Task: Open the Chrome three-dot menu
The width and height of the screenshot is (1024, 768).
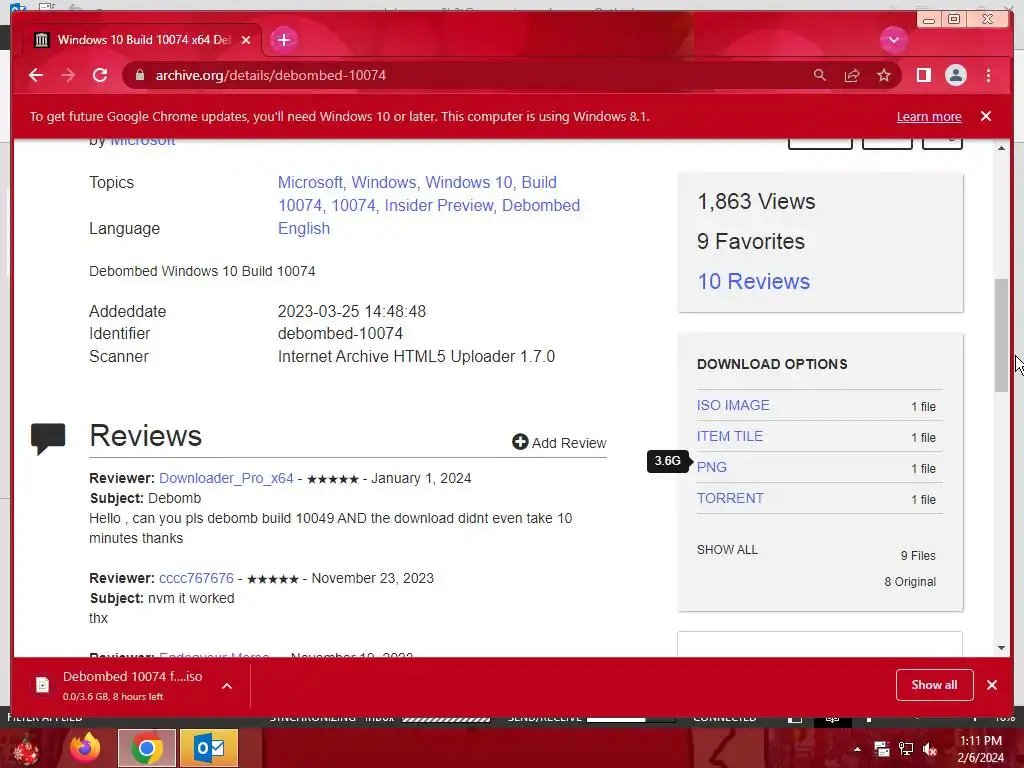Action: point(988,75)
